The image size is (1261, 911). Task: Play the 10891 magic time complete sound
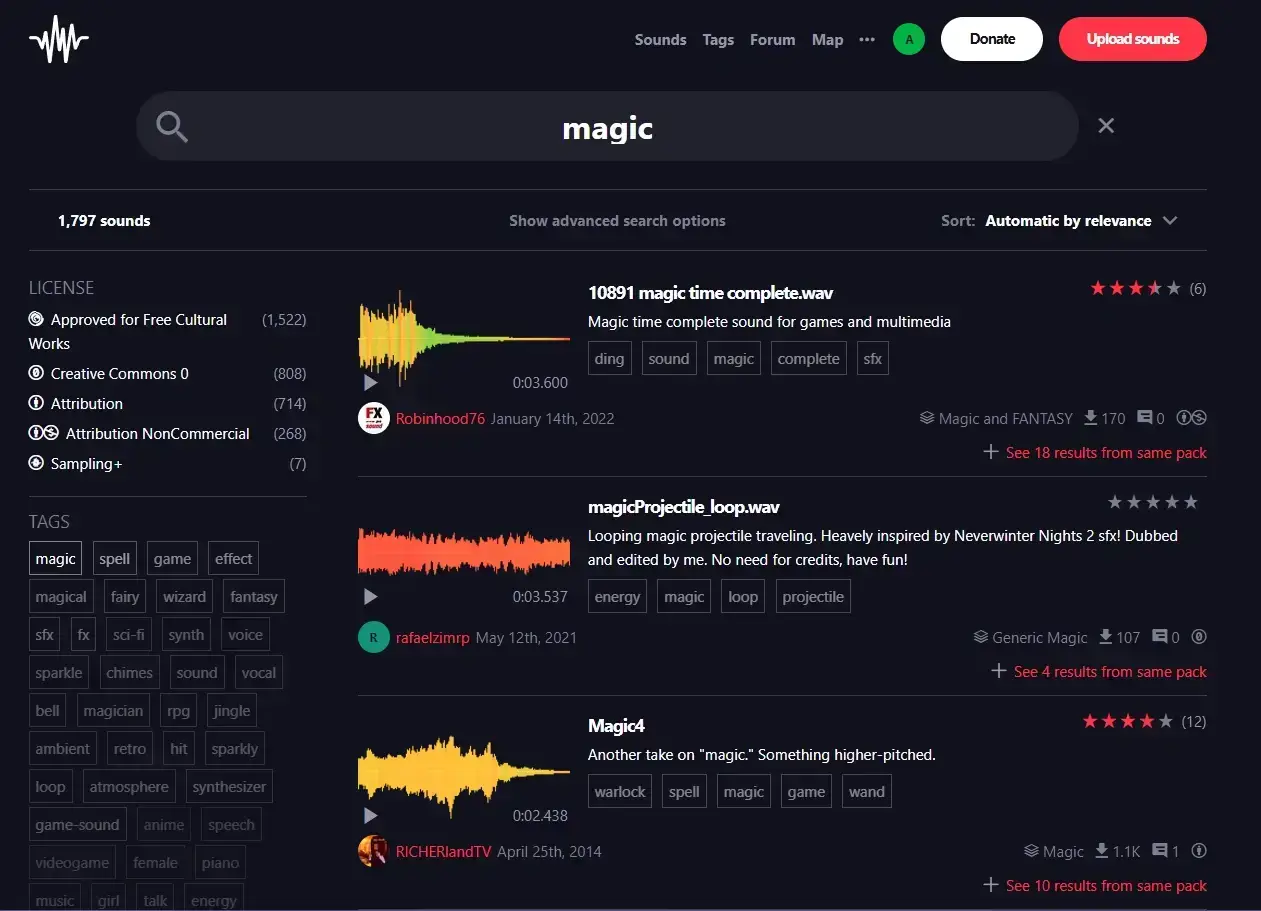click(x=371, y=382)
